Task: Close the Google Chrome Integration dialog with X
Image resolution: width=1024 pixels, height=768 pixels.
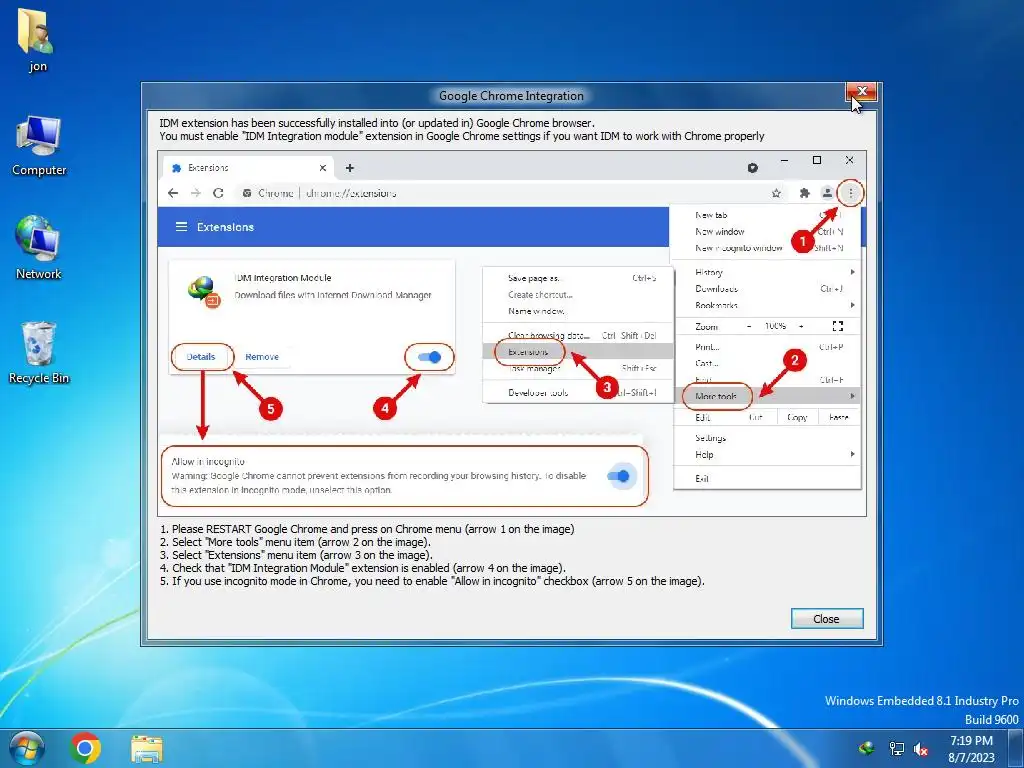Action: pos(861,91)
